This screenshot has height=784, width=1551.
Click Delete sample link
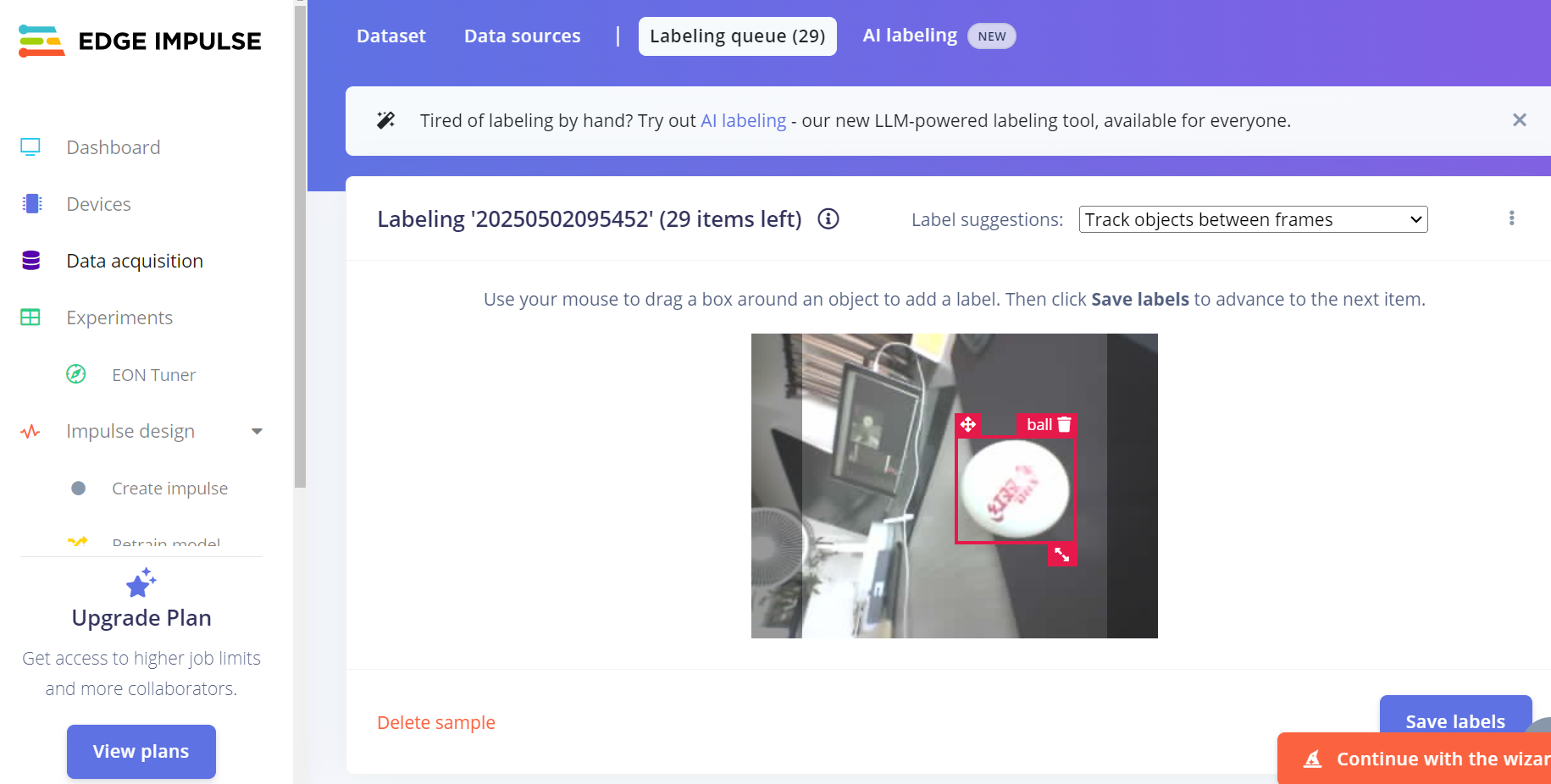436,722
